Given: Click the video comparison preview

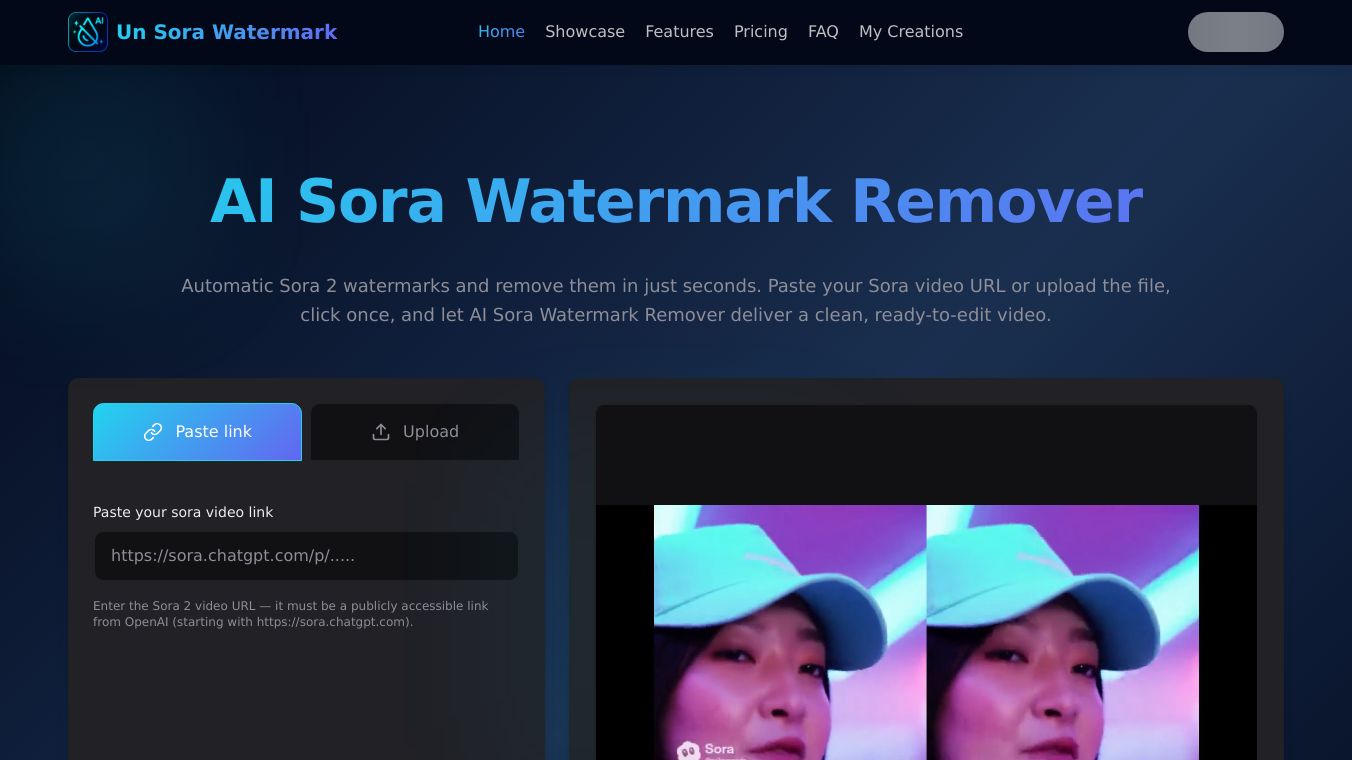Looking at the screenshot, I should click(925, 632).
